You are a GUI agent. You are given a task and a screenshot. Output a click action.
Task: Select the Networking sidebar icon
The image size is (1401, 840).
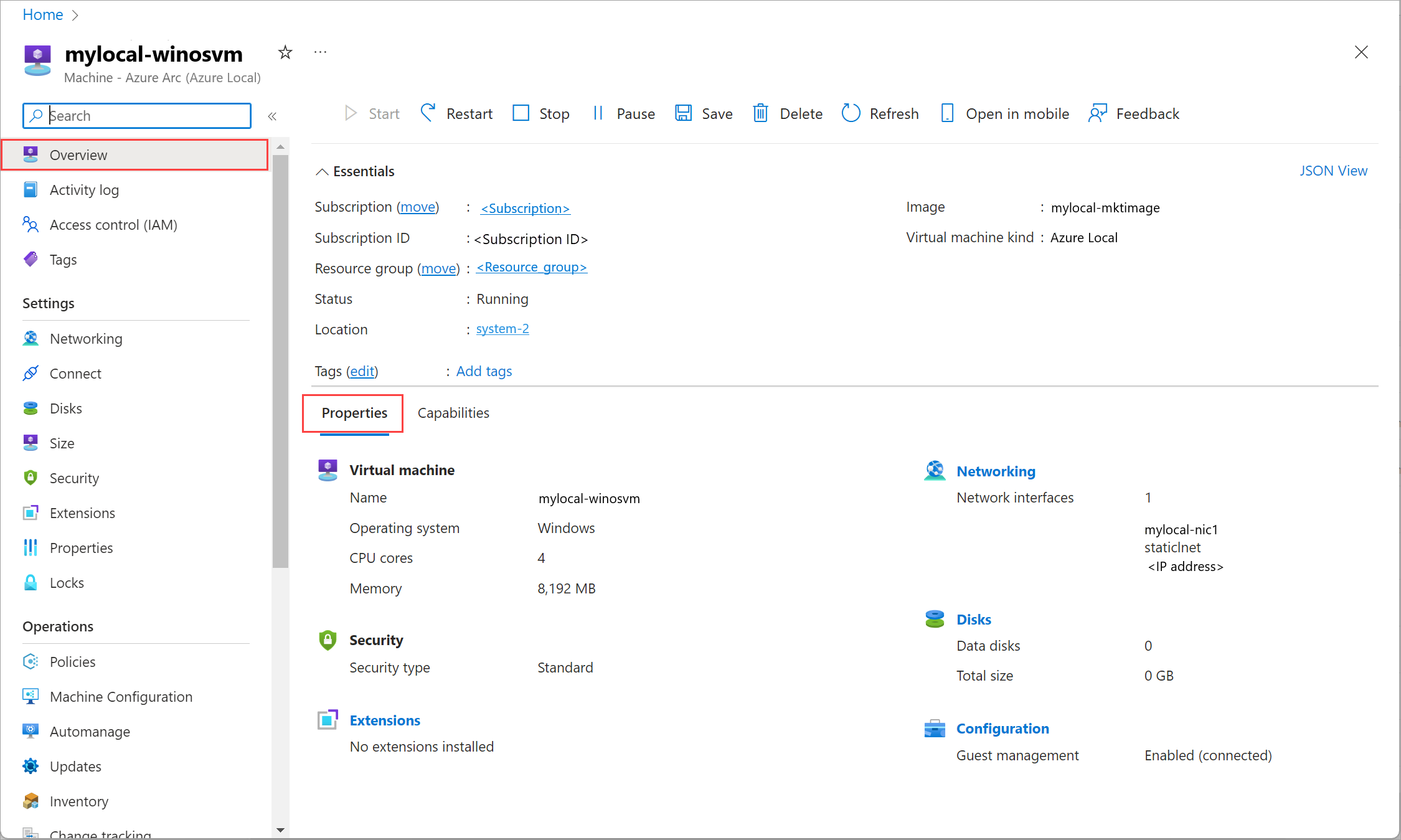point(31,338)
